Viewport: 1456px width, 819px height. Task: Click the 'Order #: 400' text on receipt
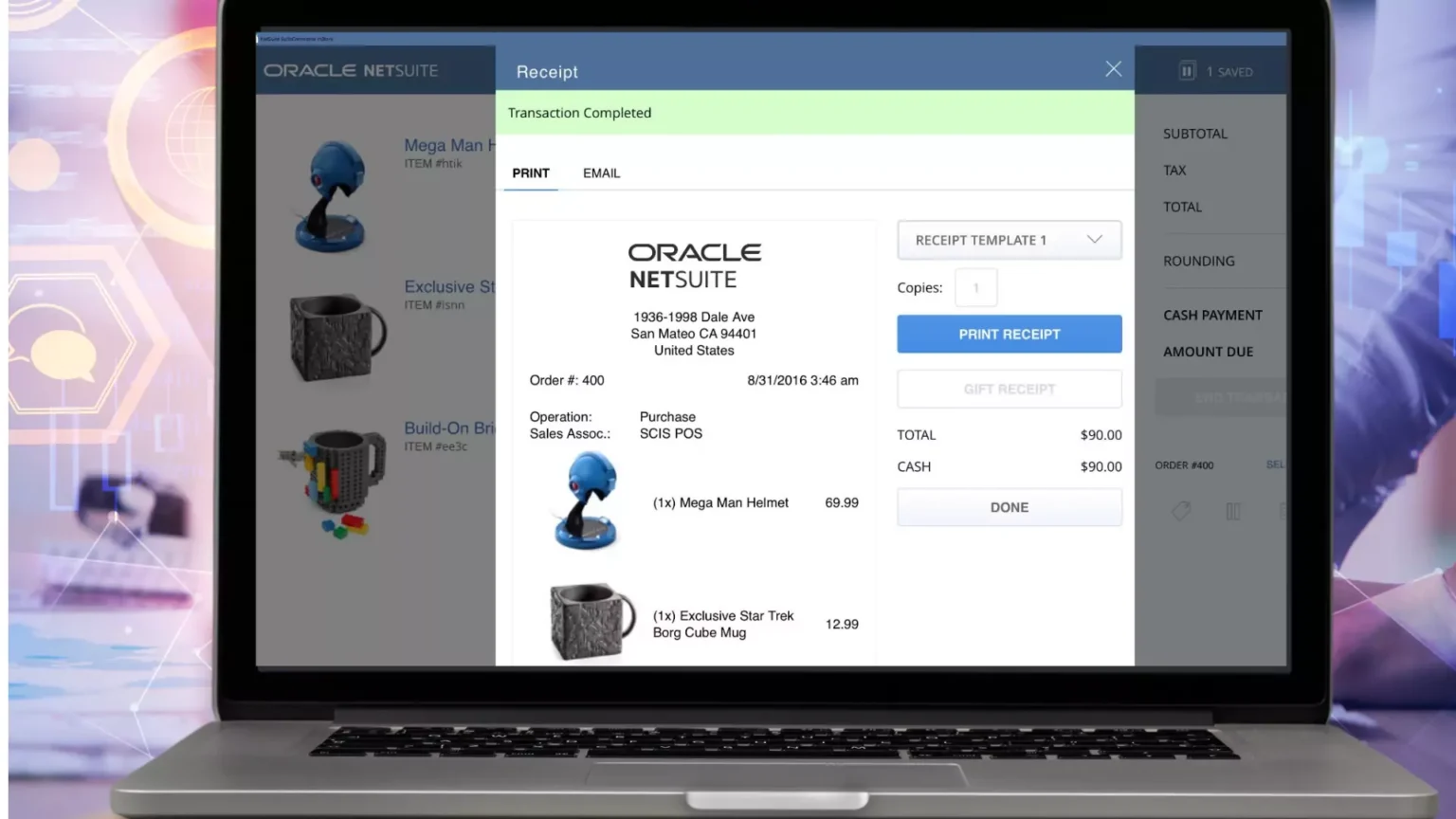tap(567, 380)
